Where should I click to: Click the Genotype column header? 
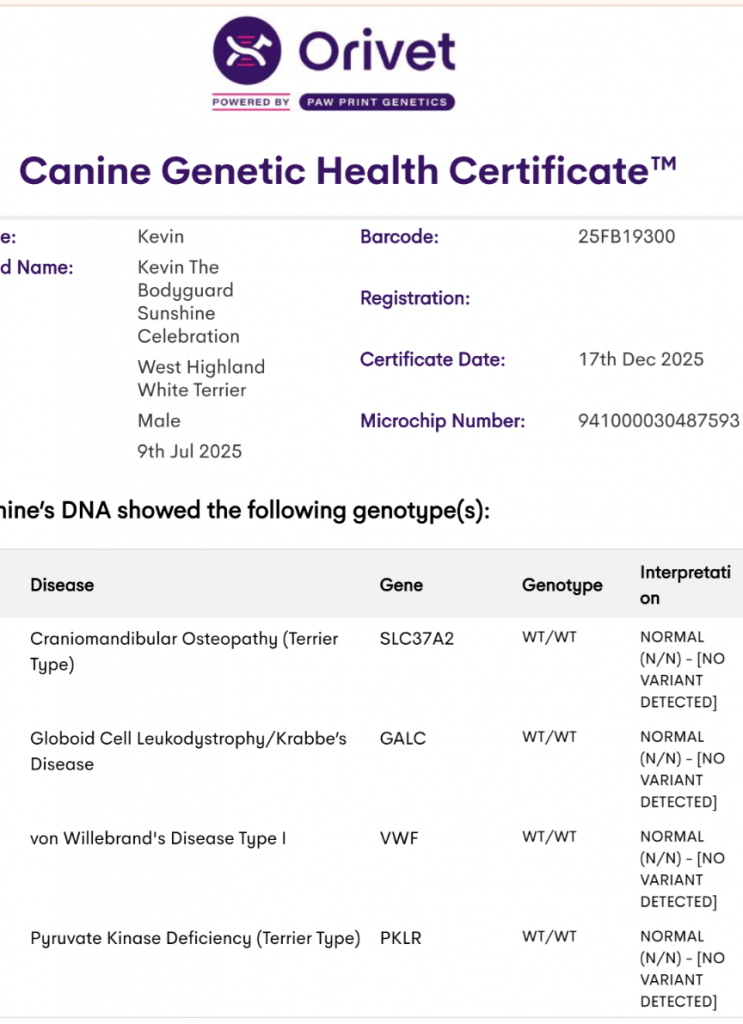(x=562, y=585)
